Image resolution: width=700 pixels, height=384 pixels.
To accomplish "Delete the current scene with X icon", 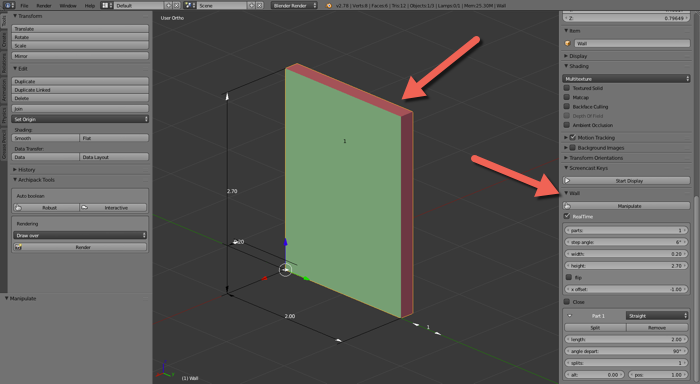I will click(260, 5).
